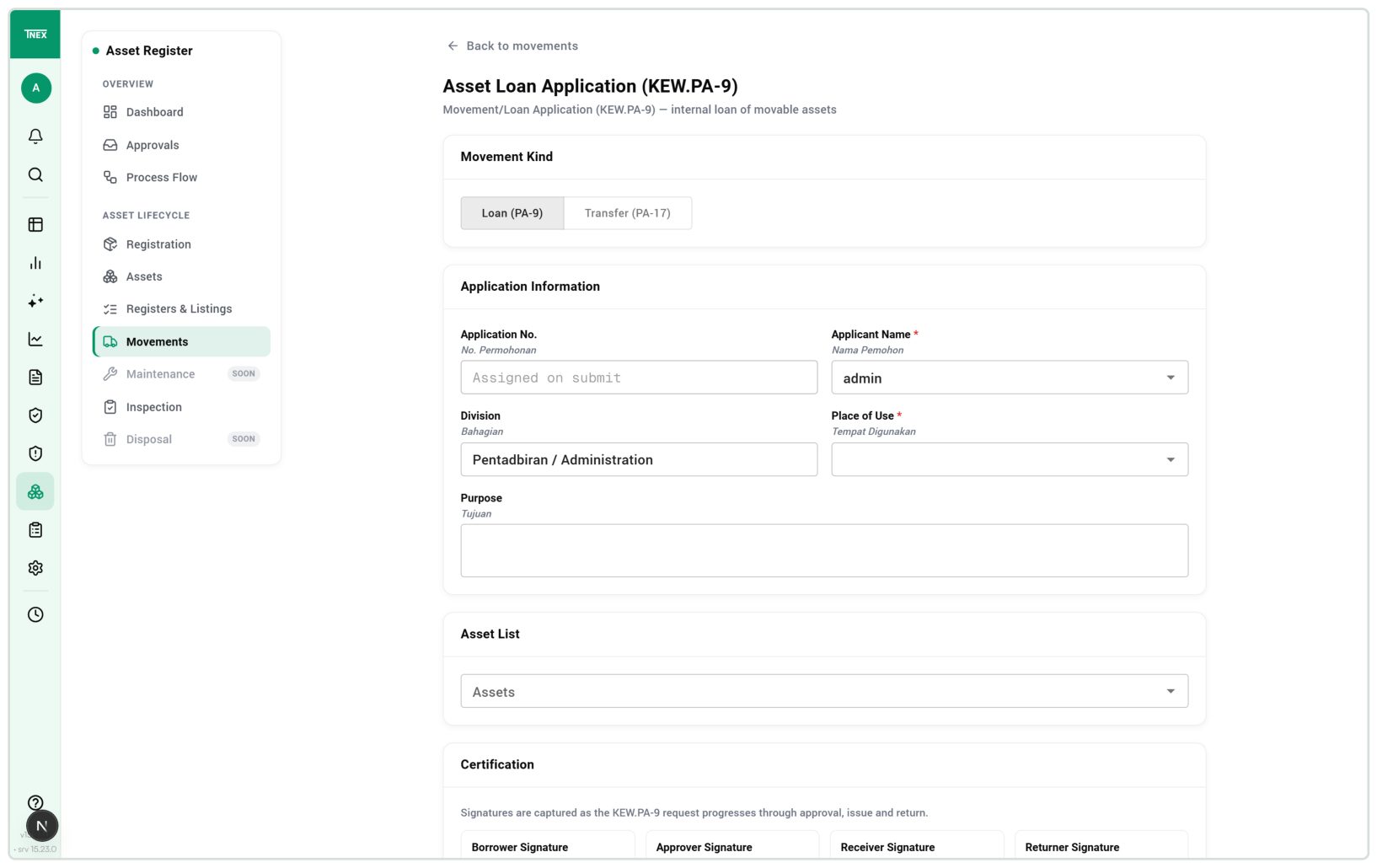Open the Place of Use dropdown
Image resolution: width=1377 pixels, height=868 pixels.
1010,459
